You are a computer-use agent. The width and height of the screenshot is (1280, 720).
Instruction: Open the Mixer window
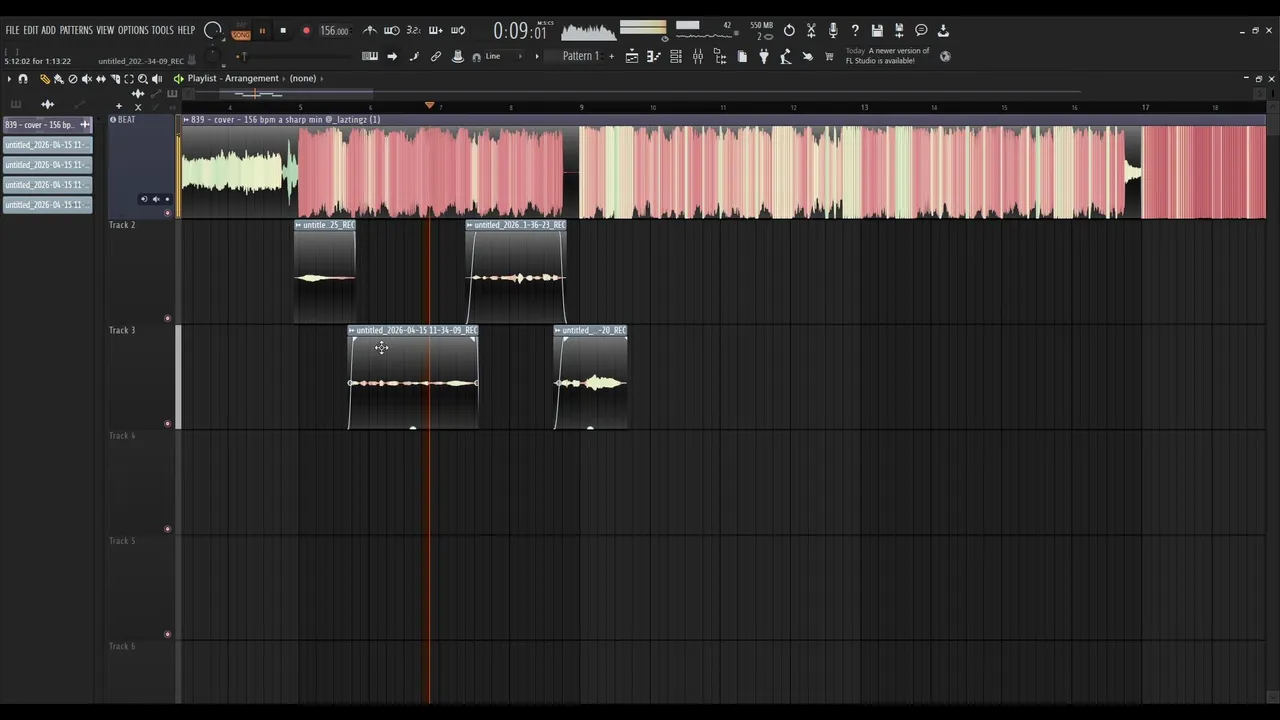pos(698,57)
